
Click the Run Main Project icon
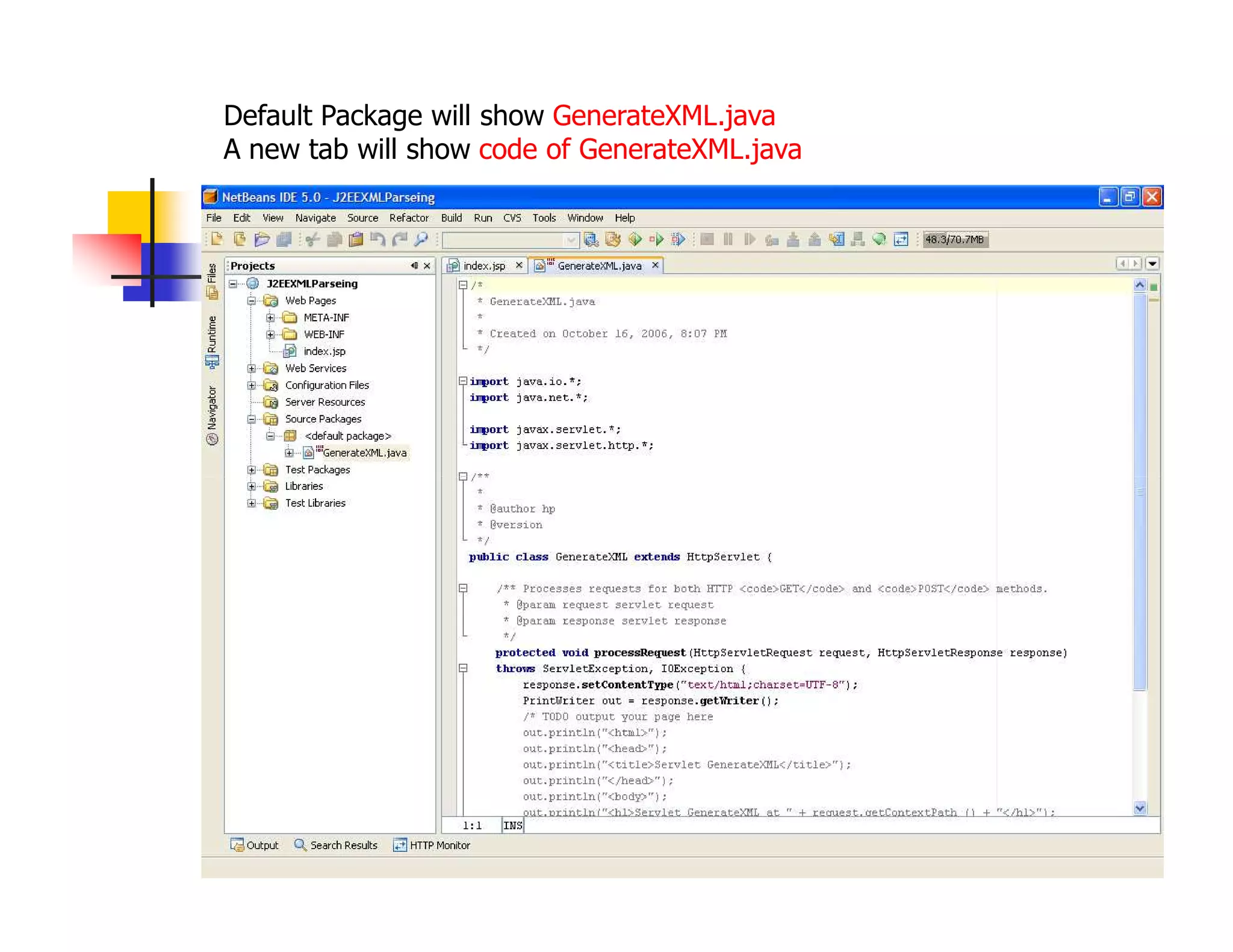click(635, 240)
